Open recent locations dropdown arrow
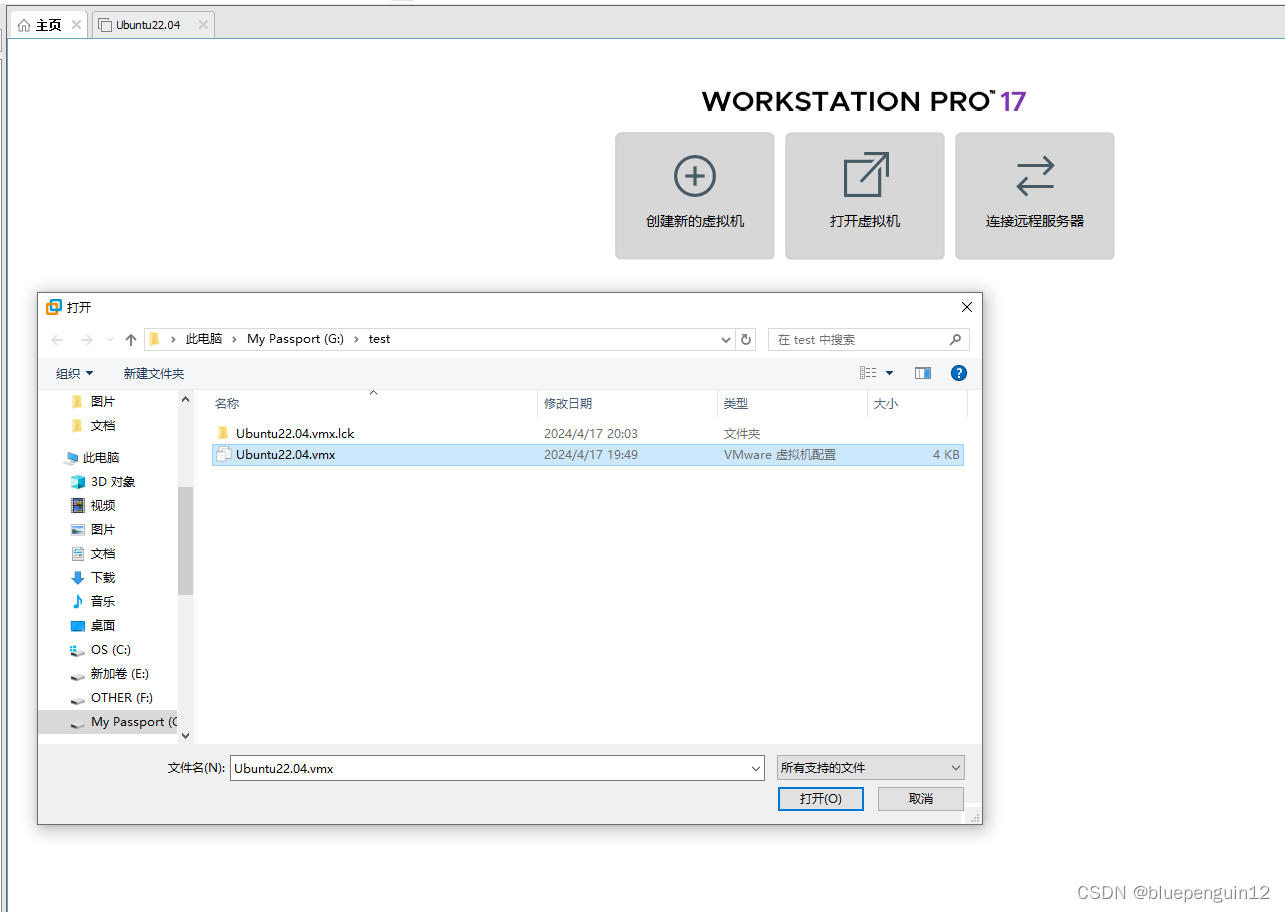Image resolution: width=1285 pixels, height=912 pixels. tap(110, 340)
